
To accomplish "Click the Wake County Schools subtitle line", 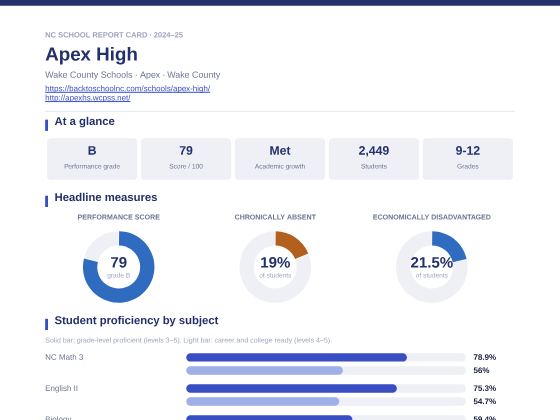I will tap(132, 75).
